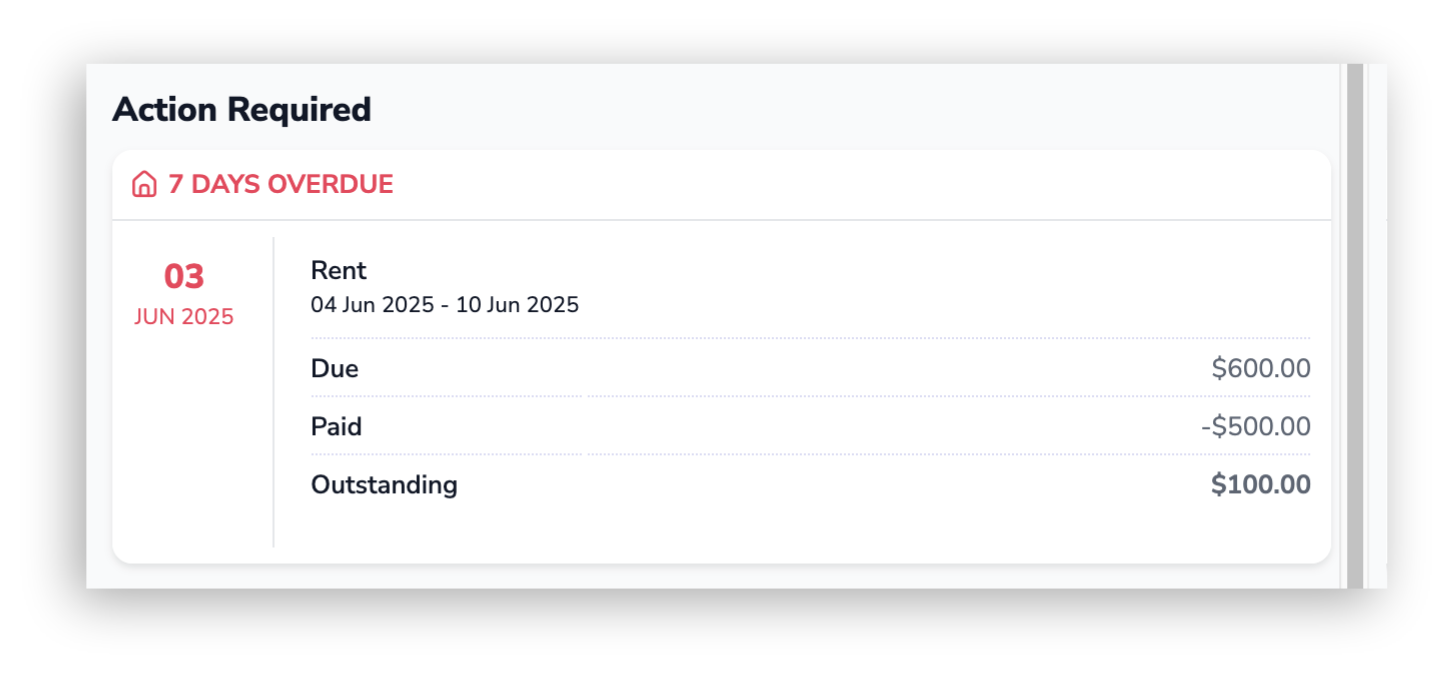Click the dotted separator between Due and Paid

(x=810, y=397)
